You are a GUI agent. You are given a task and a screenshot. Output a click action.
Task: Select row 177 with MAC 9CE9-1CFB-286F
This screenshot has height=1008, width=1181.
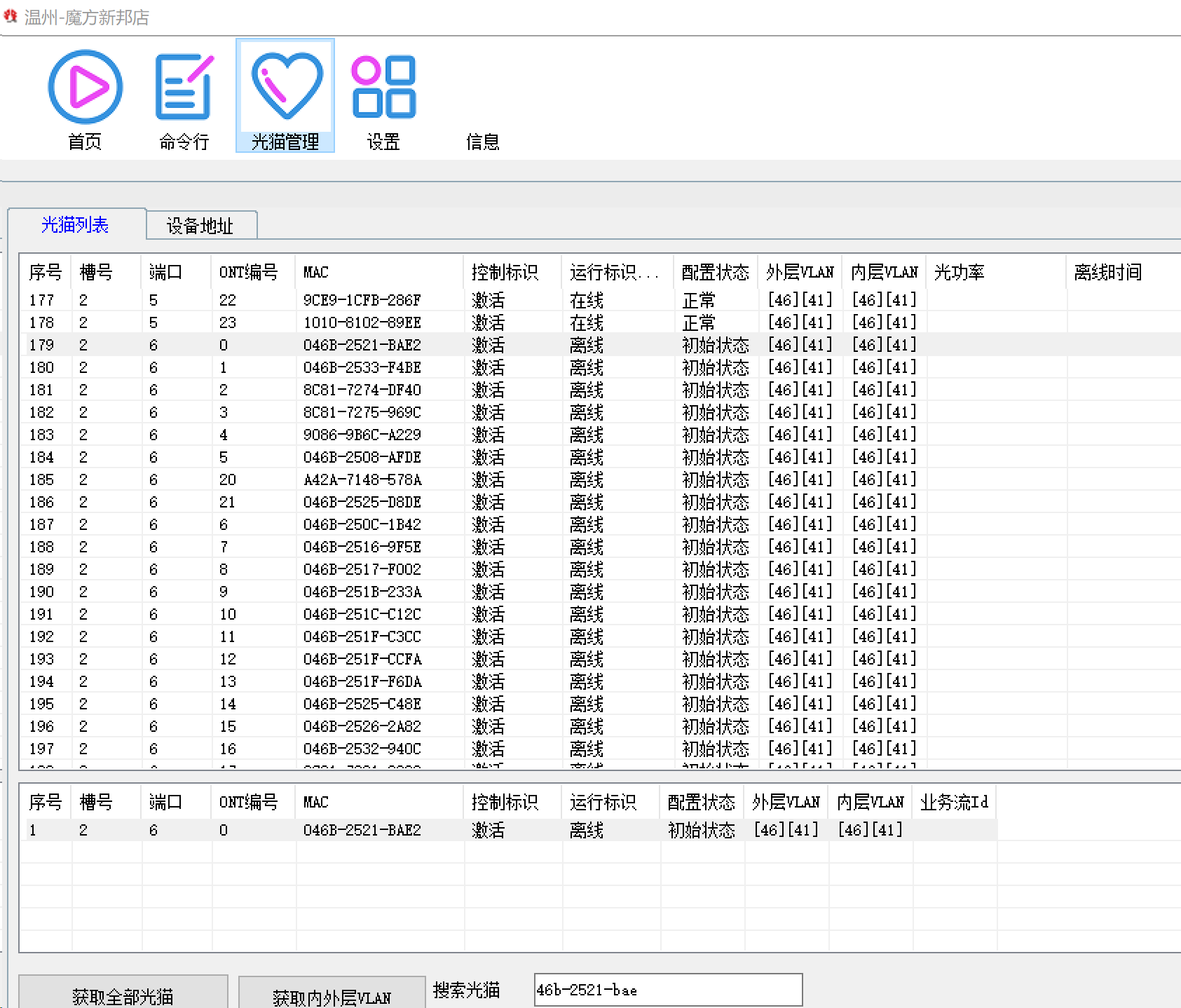(x=362, y=300)
